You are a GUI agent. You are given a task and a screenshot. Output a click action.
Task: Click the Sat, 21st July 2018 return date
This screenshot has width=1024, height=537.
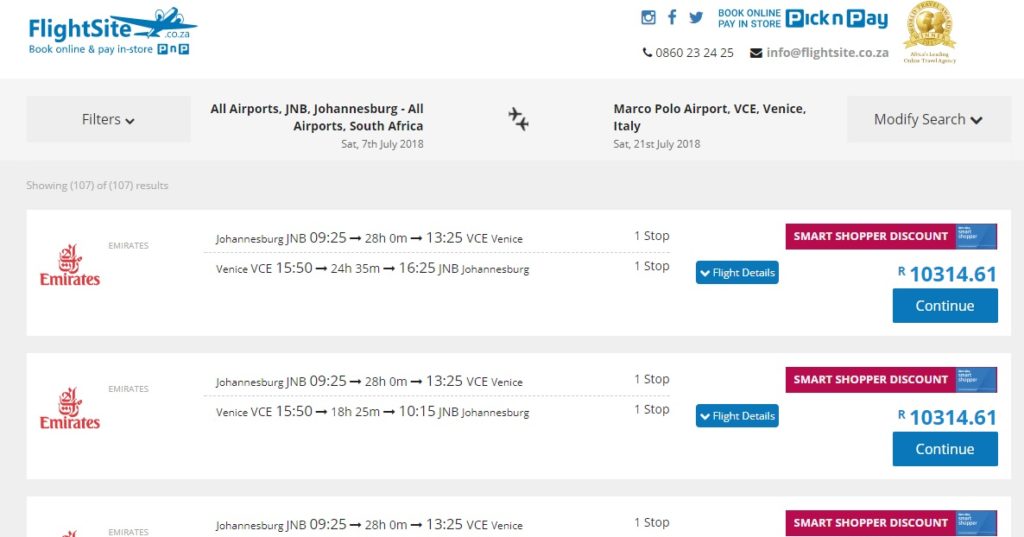(656, 144)
